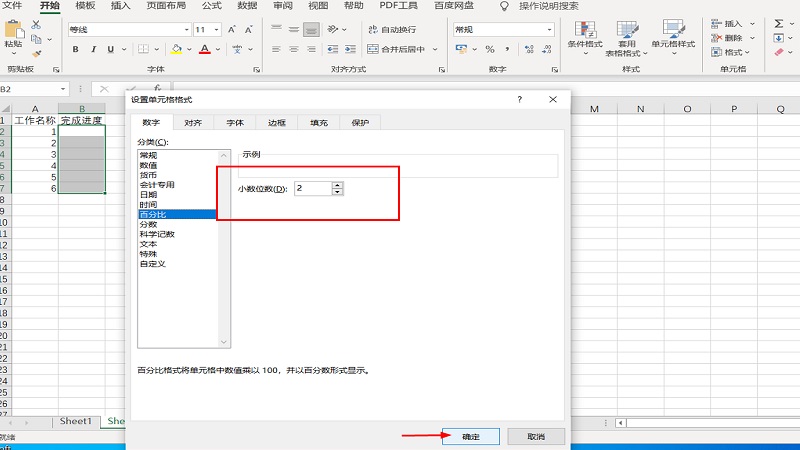Click the Conditional Formatting (条件格式) icon

tap(584, 36)
